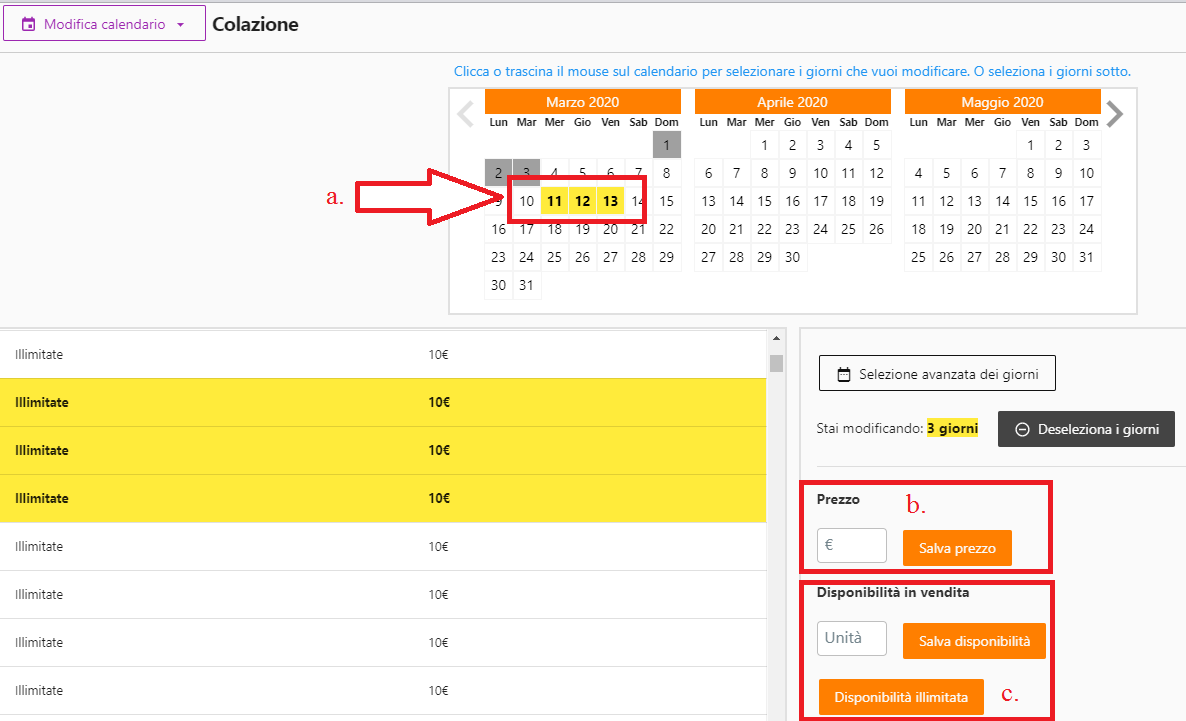This screenshot has width=1186, height=721.
Task: Go to previous months with left arrow
Action: (x=465, y=114)
